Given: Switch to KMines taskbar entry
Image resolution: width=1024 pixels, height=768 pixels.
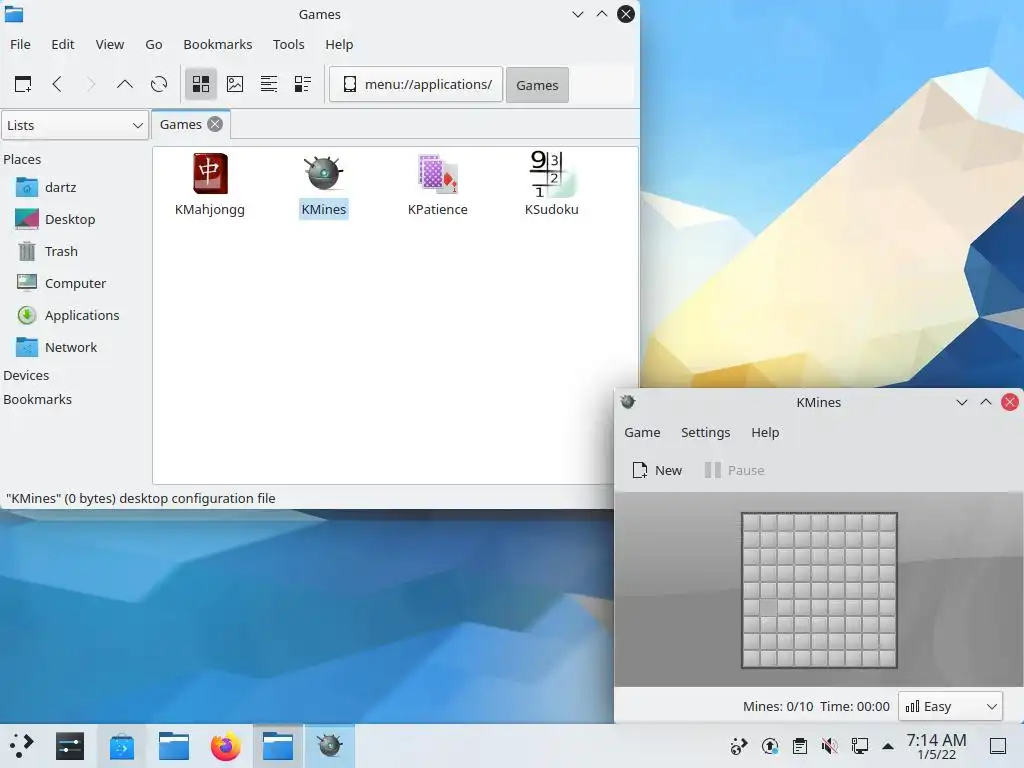Looking at the screenshot, I should click(329, 746).
